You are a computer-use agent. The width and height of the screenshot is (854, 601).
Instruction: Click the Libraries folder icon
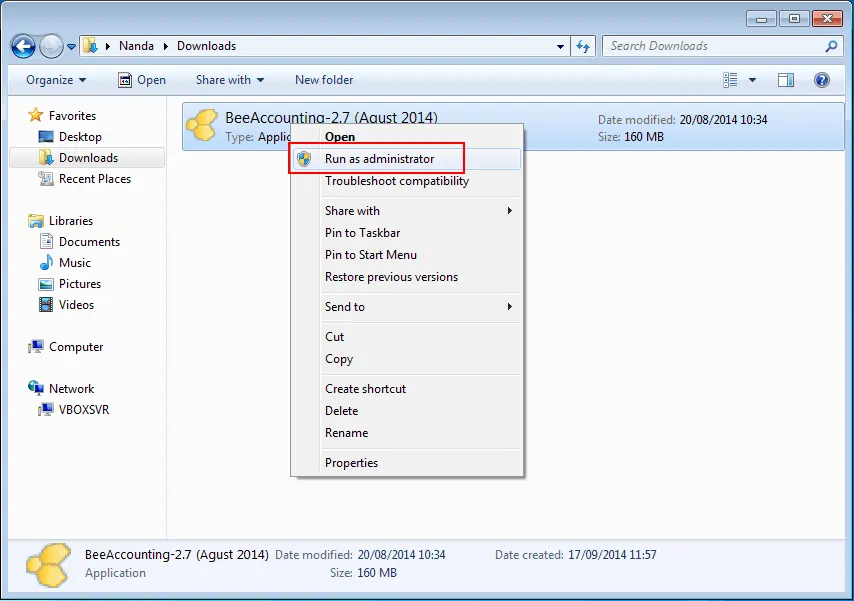[36, 221]
